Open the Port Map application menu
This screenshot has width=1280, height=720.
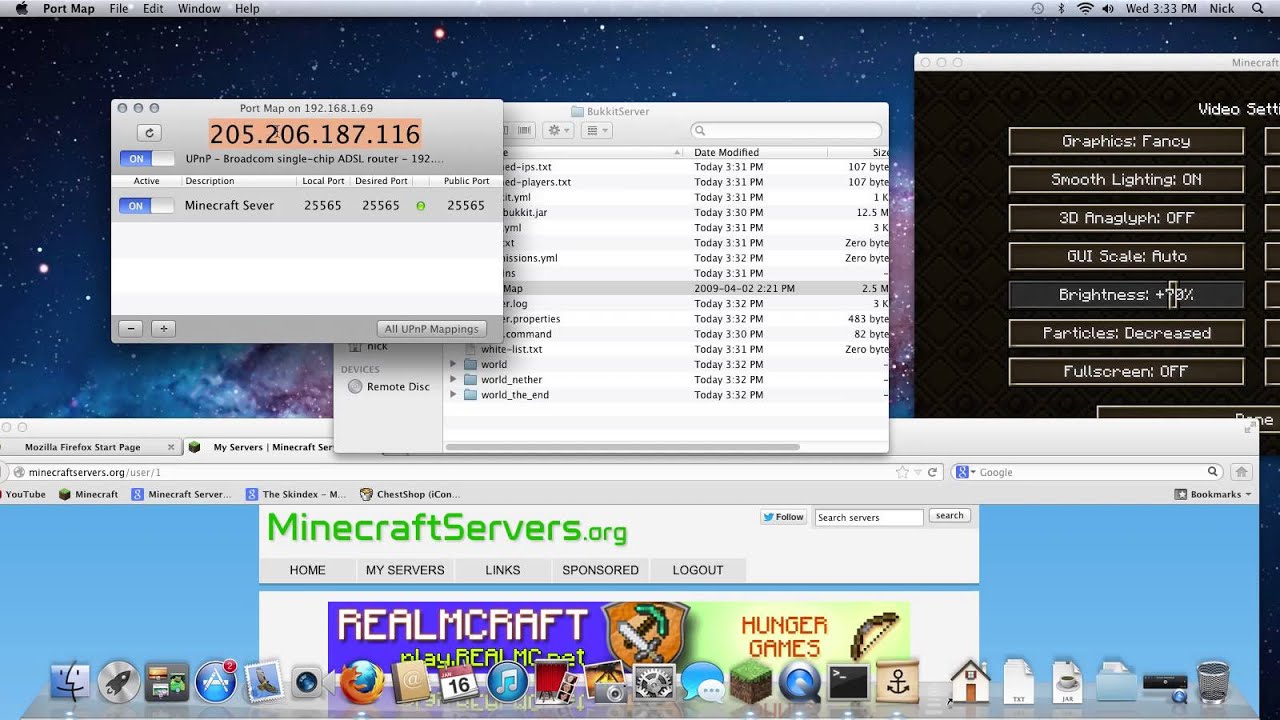pos(69,8)
